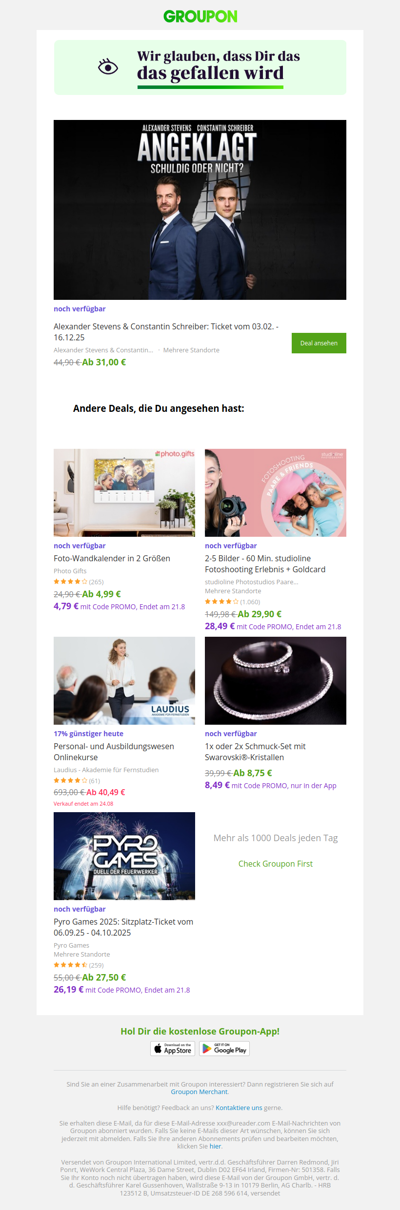Open the studioline Fotoshooting image
Viewport: 400px width, 1210px height.
pyautogui.click(x=275, y=493)
